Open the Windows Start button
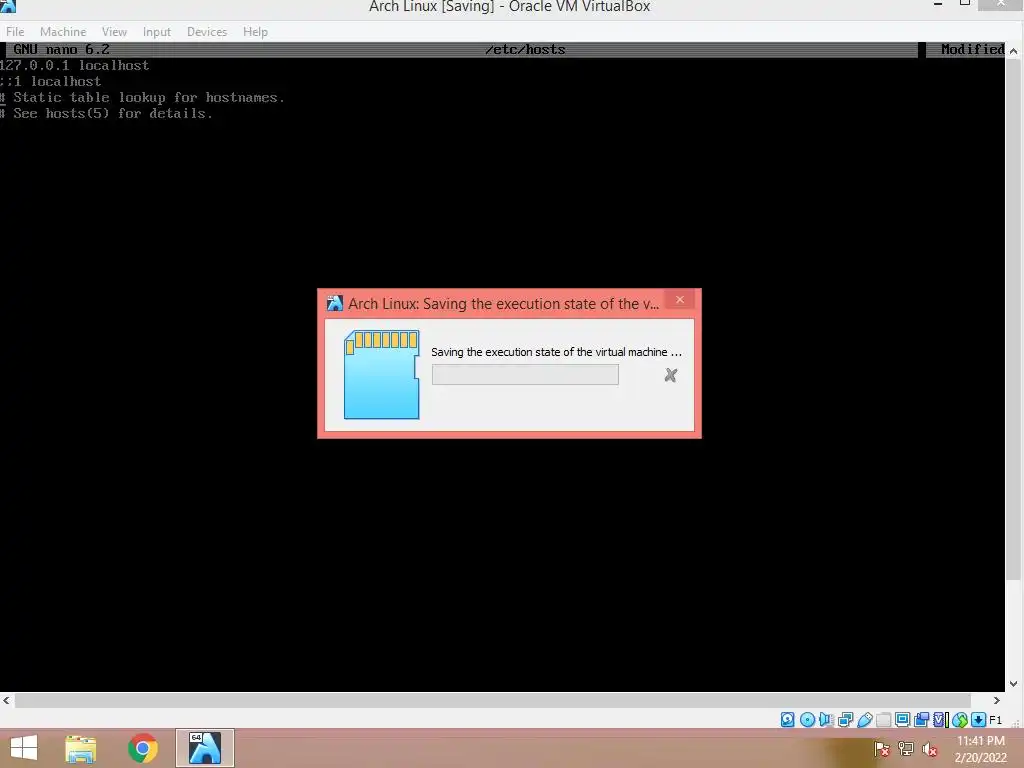 coord(24,748)
